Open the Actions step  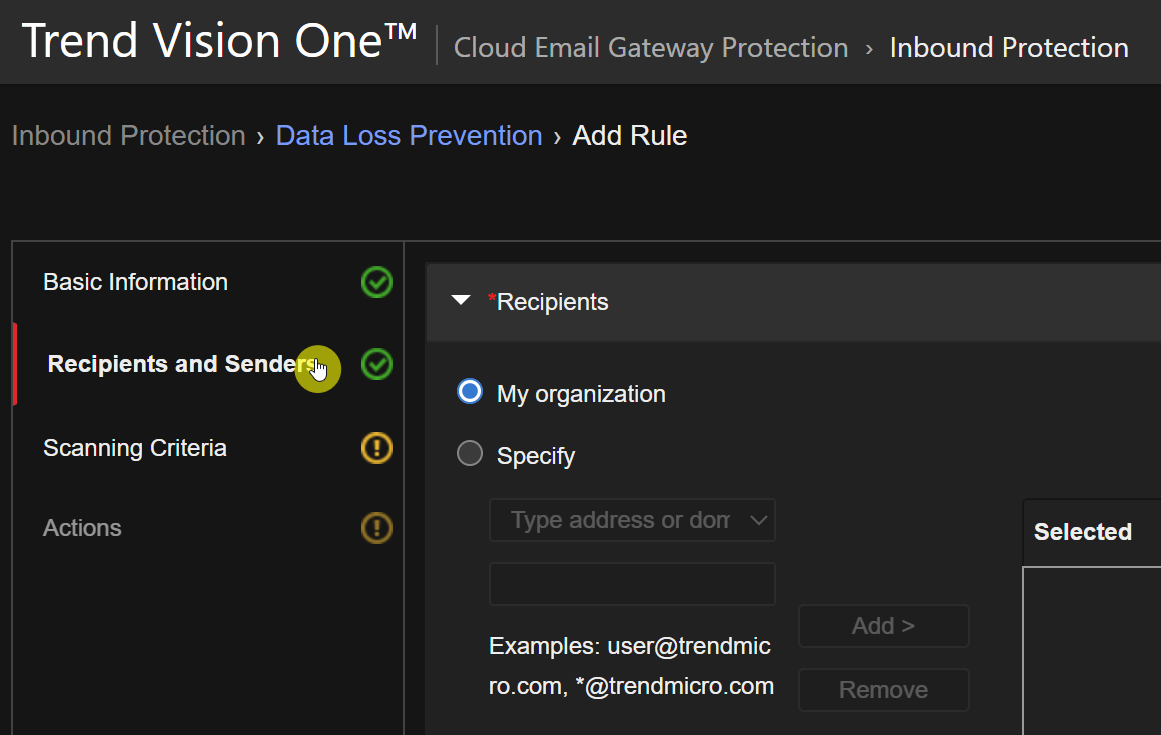(x=82, y=528)
